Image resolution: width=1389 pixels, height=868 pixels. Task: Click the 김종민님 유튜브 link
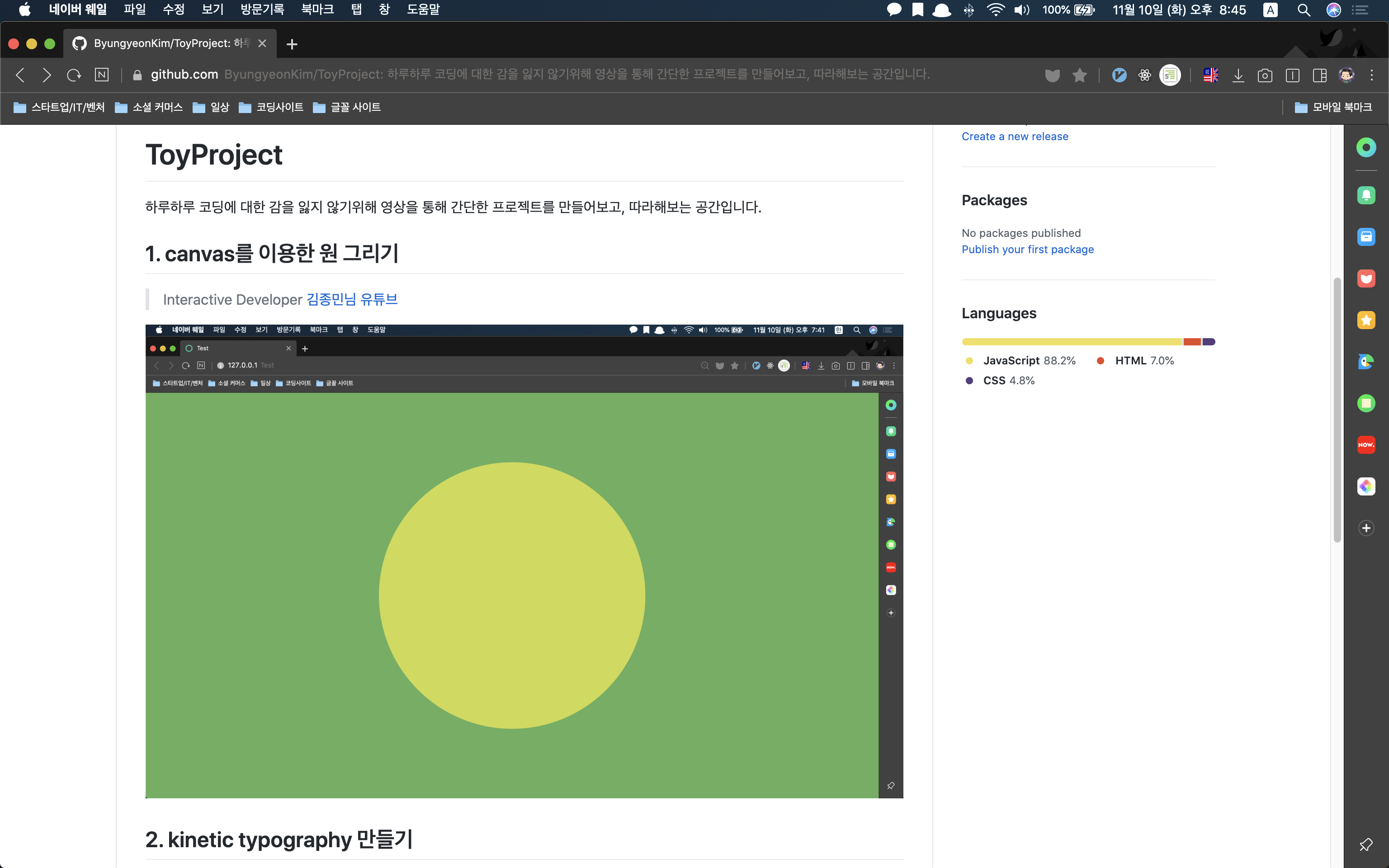tap(352, 299)
